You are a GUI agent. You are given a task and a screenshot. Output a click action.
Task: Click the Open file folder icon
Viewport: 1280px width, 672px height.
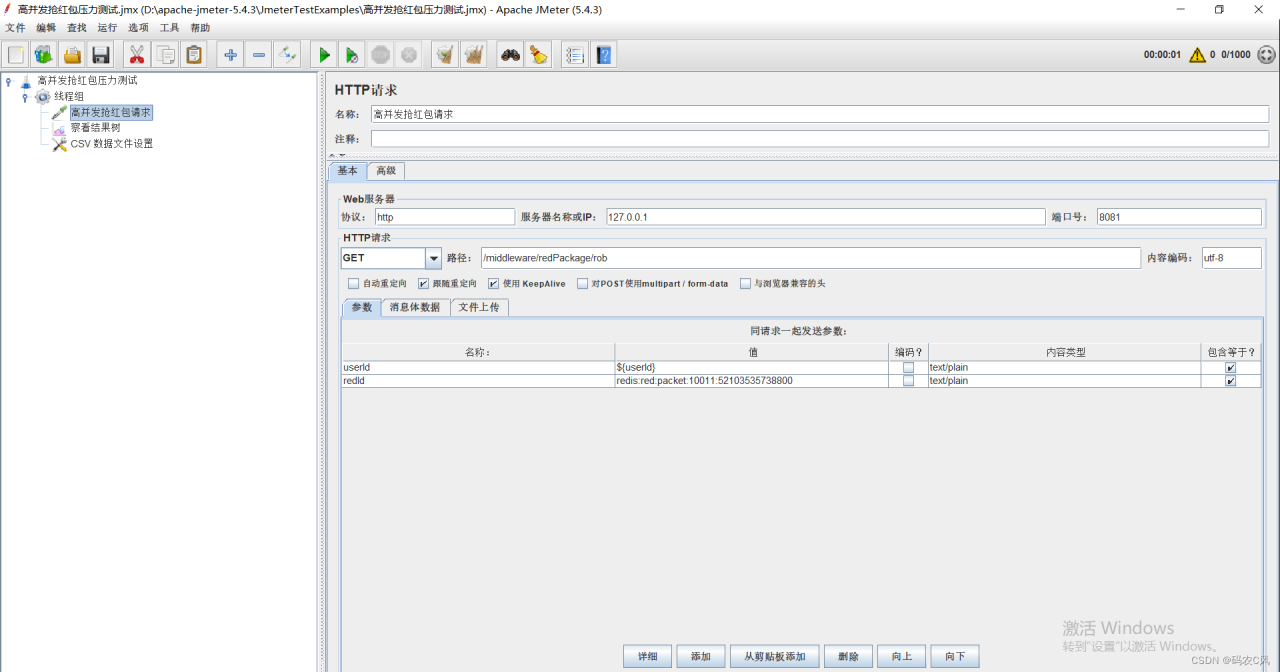(72, 55)
